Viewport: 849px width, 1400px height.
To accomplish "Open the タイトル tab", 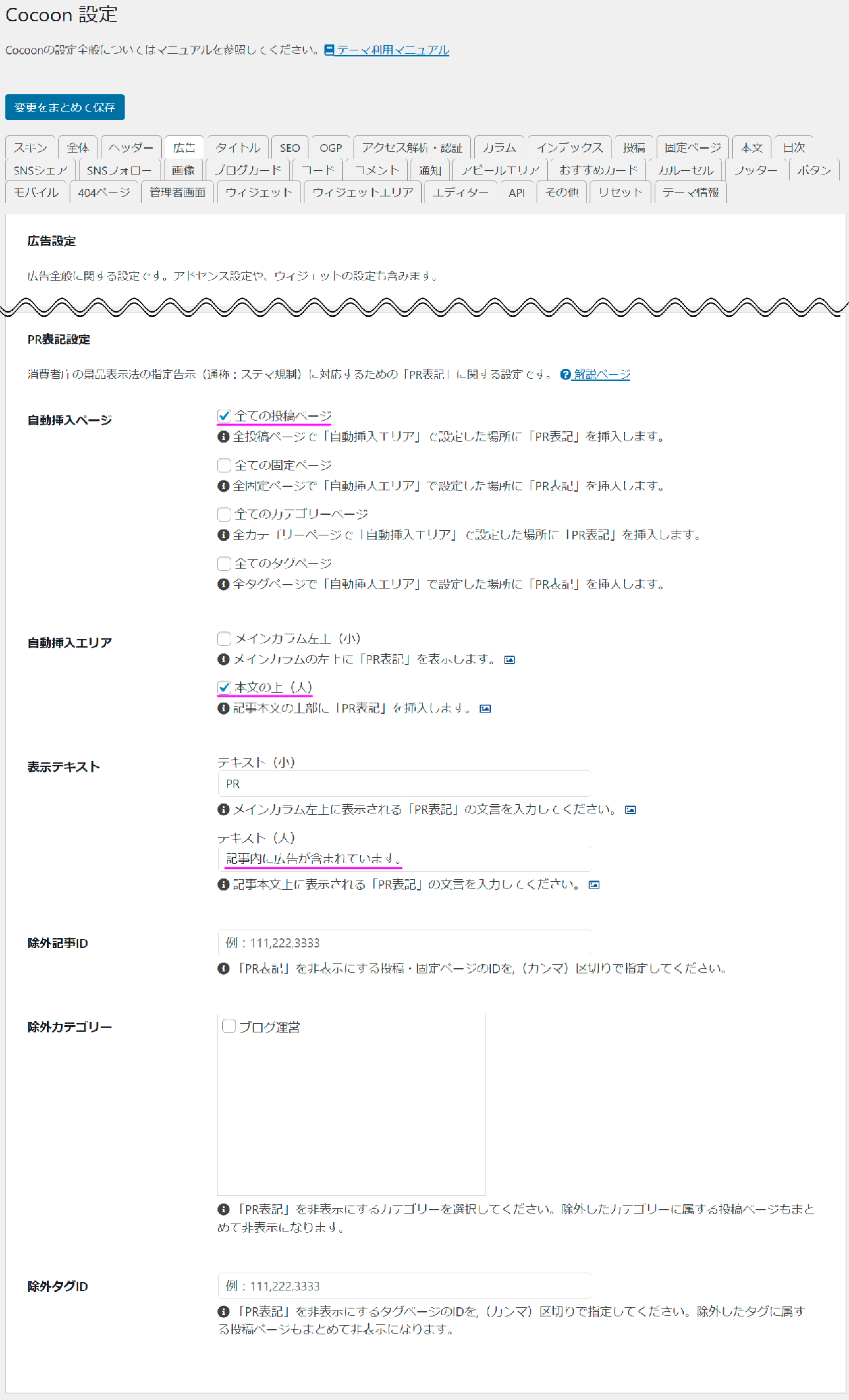I will (238, 147).
